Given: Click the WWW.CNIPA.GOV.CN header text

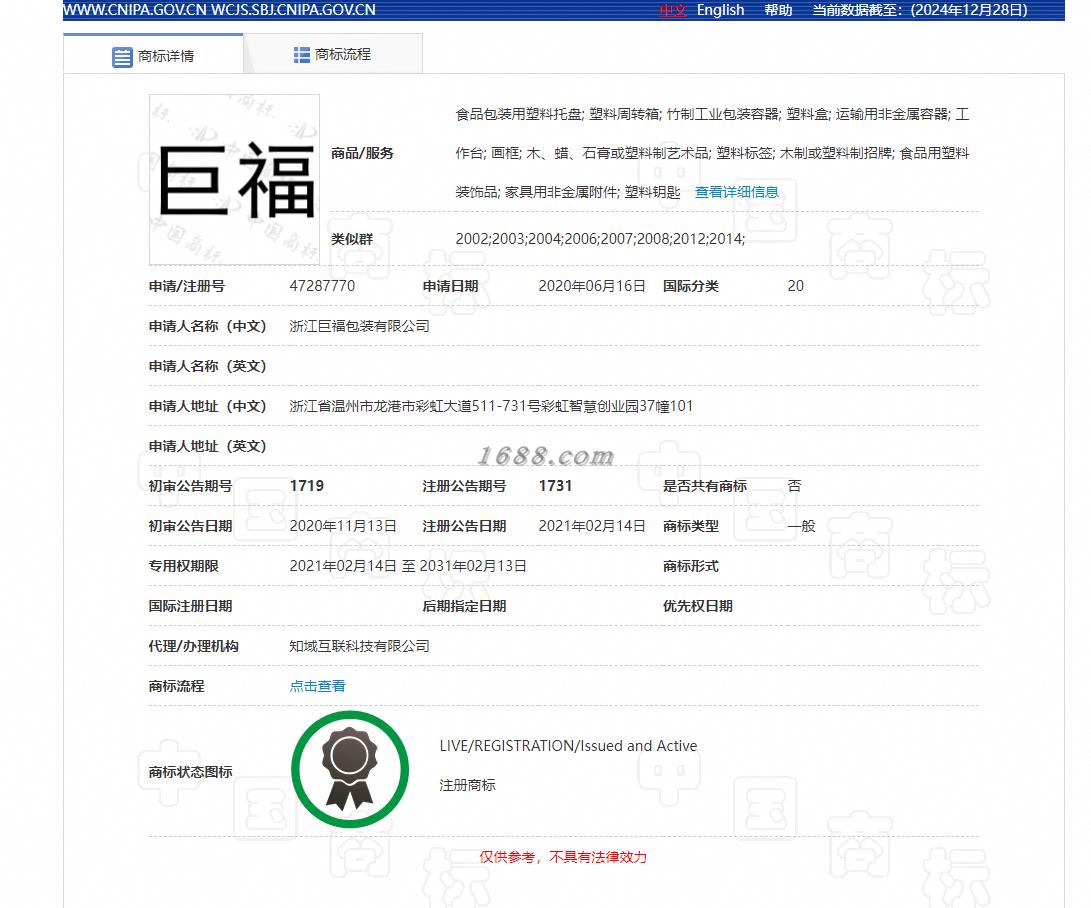Looking at the screenshot, I should coord(219,10).
